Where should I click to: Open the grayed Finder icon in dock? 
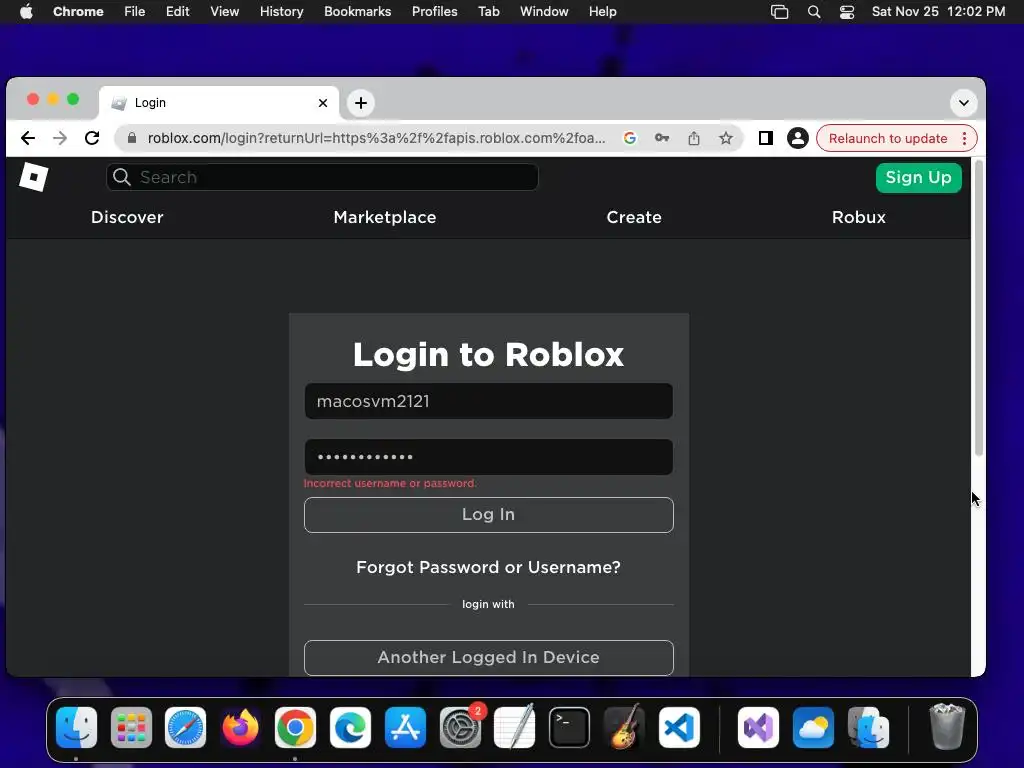click(868, 727)
